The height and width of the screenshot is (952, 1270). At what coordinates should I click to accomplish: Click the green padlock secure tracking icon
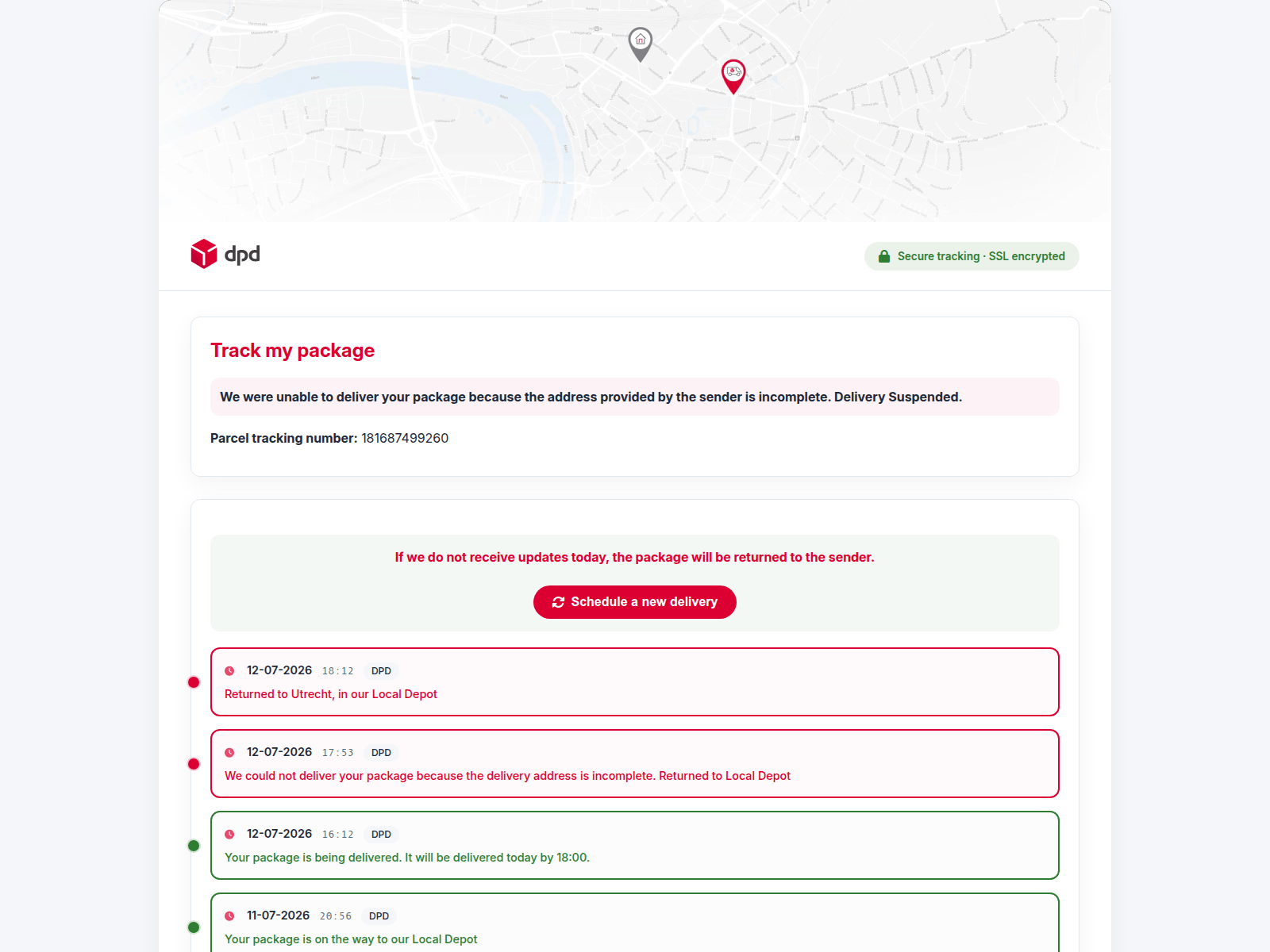point(884,256)
